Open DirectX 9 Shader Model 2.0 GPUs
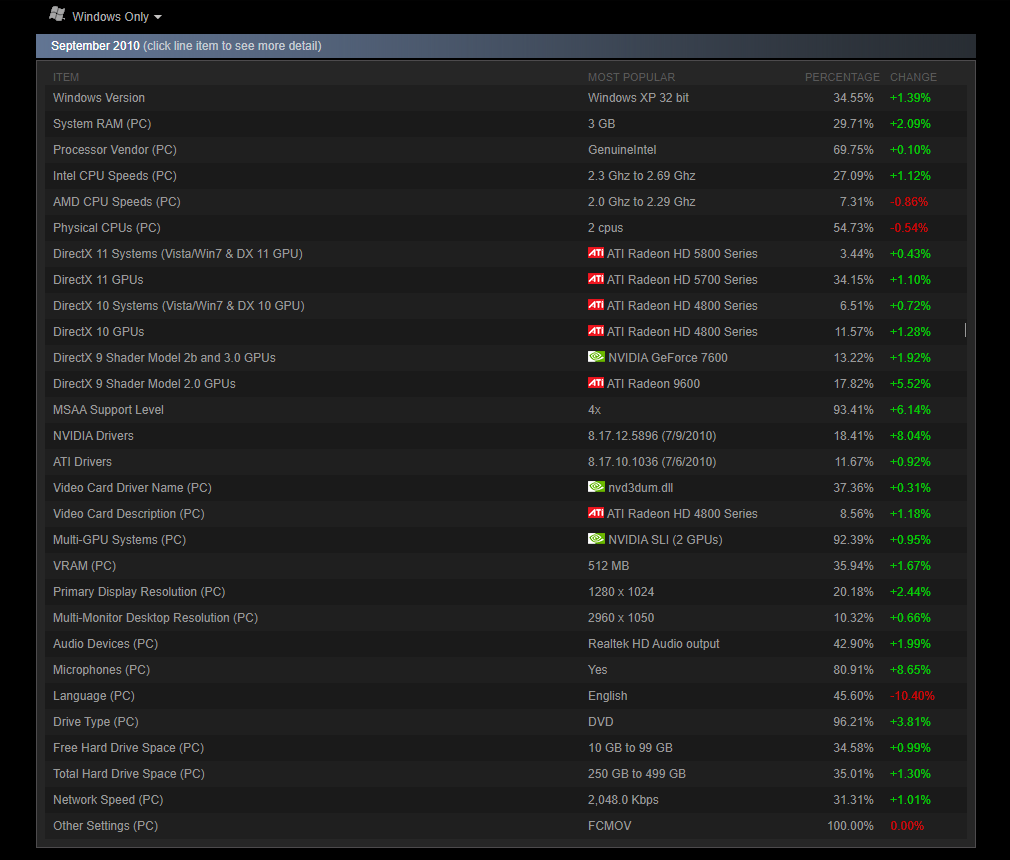 [506, 383]
